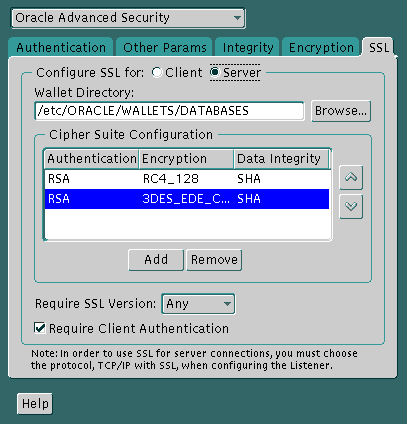
Task: Focus the Wallet Directory input field
Action: pos(169,111)
